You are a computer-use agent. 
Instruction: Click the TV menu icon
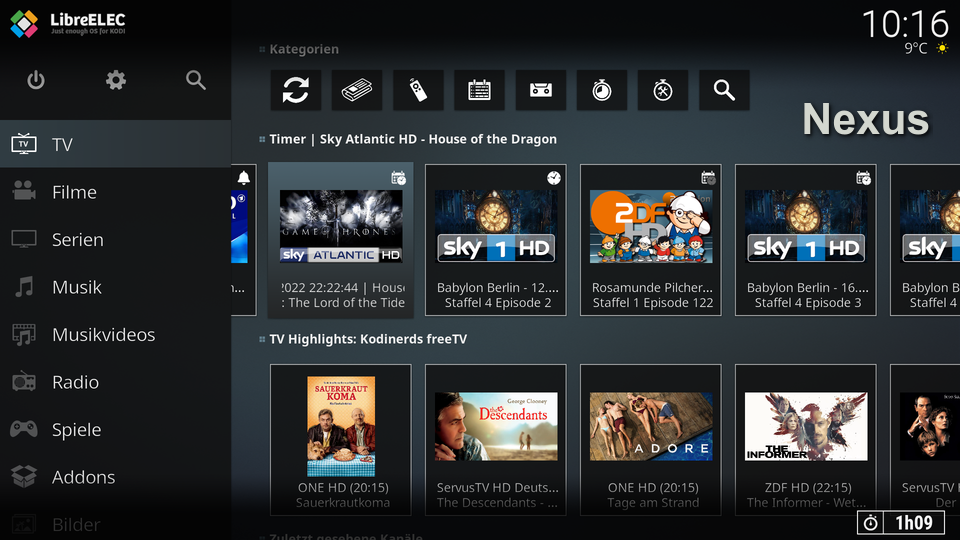tap(24, 144)
